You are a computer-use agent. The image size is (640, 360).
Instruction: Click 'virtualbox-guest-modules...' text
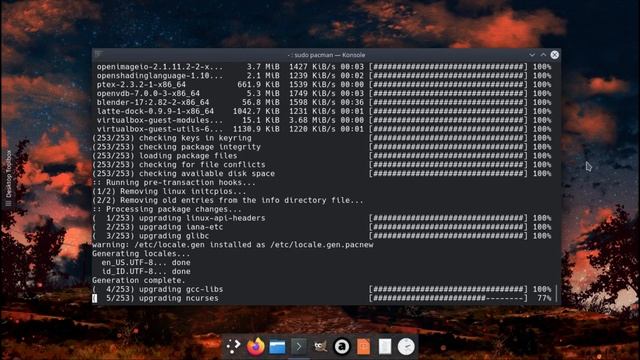coord(160,120)
